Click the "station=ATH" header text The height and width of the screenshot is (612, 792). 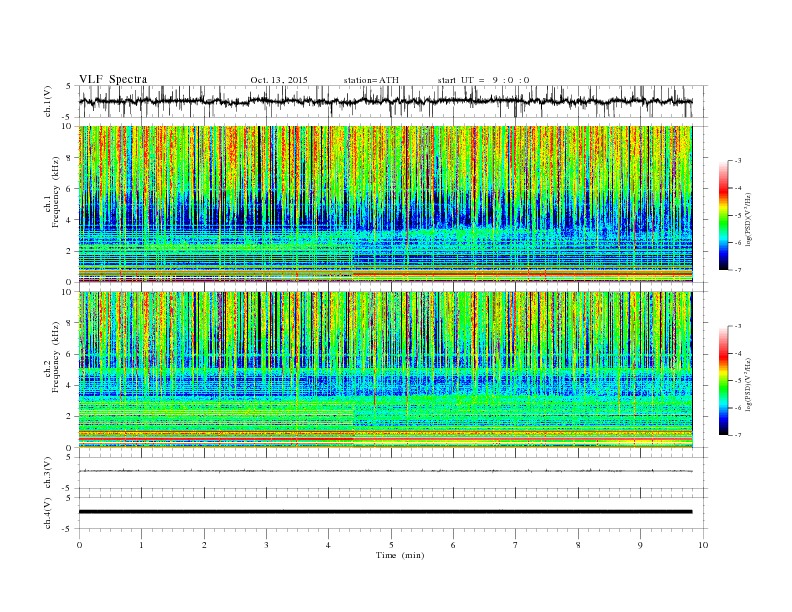click(x=371, y=80)
